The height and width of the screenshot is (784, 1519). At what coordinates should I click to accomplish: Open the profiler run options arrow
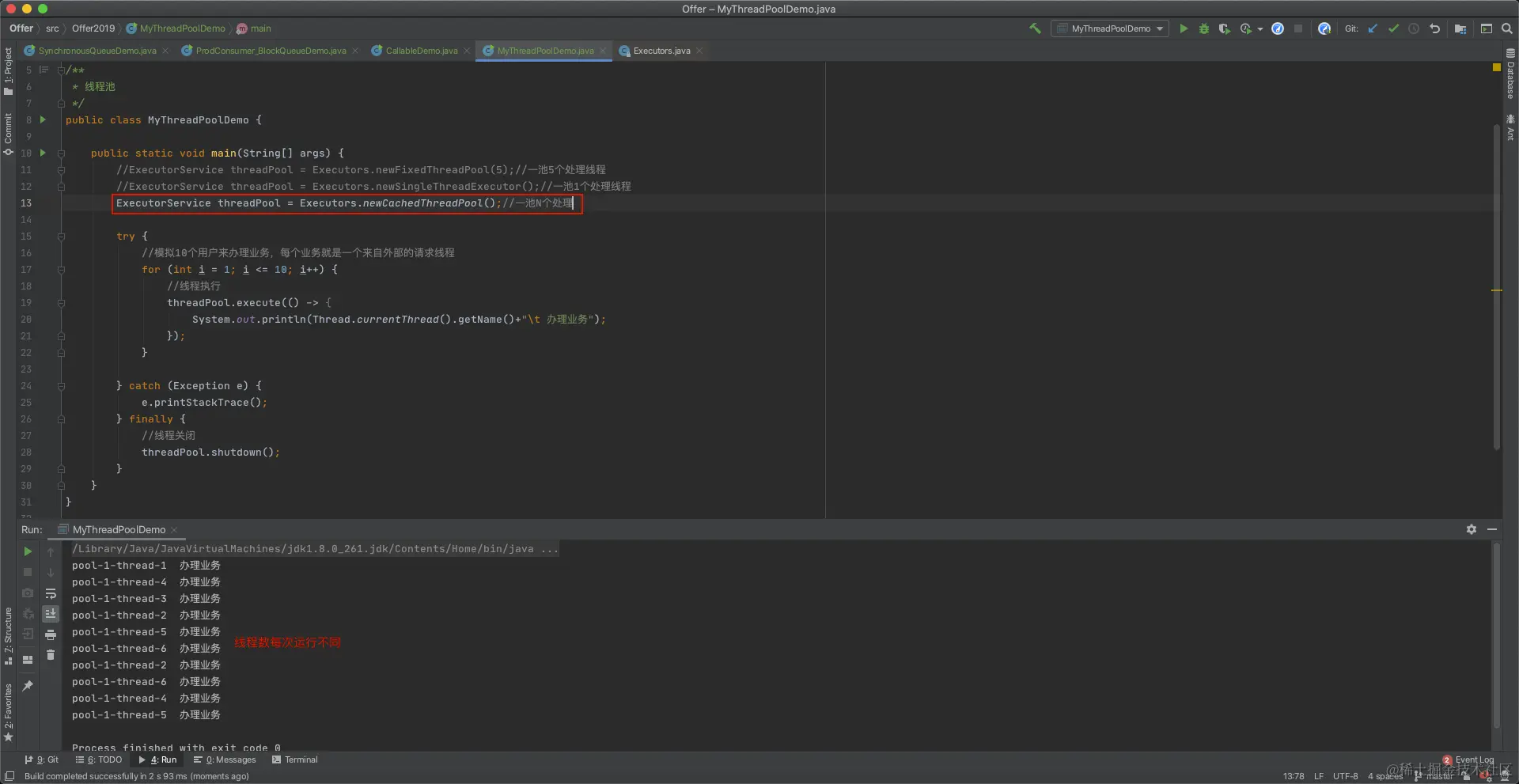click(x=1260, y=29)
